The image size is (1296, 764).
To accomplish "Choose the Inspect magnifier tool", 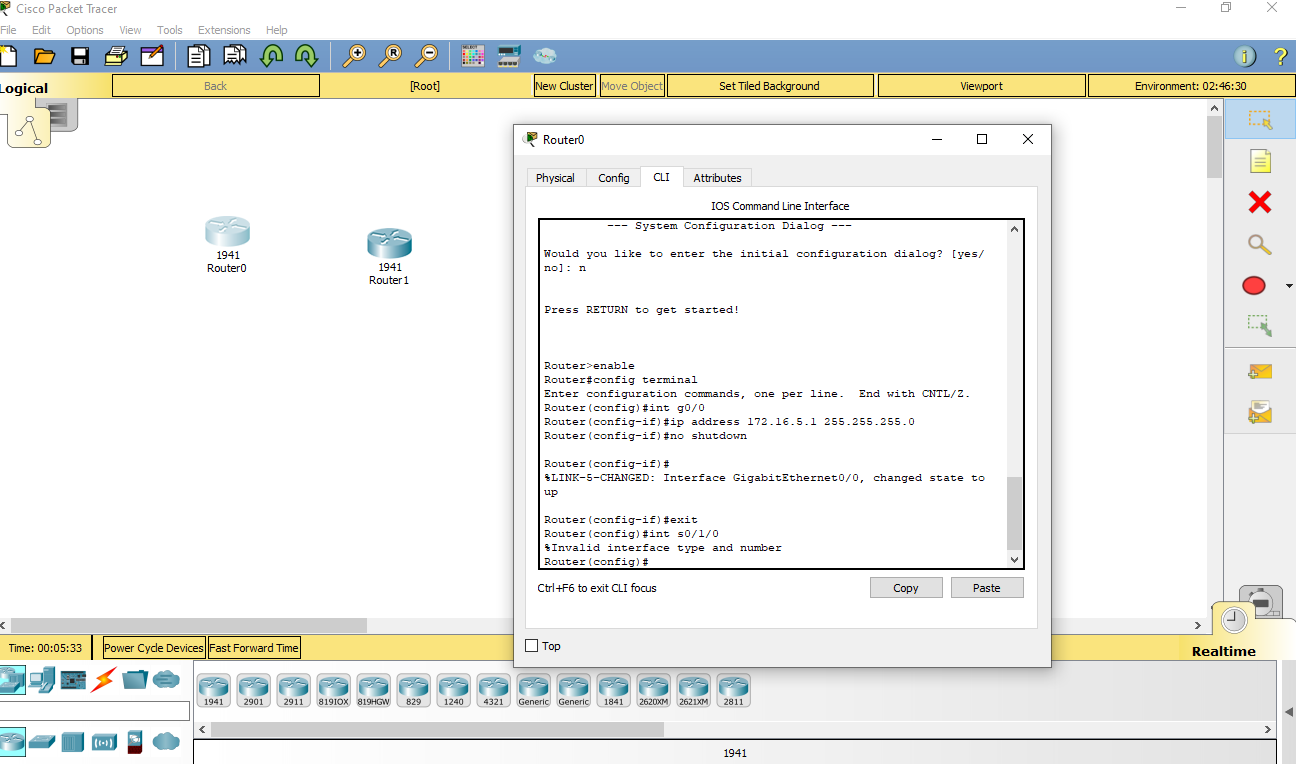I will (1260, 244).
